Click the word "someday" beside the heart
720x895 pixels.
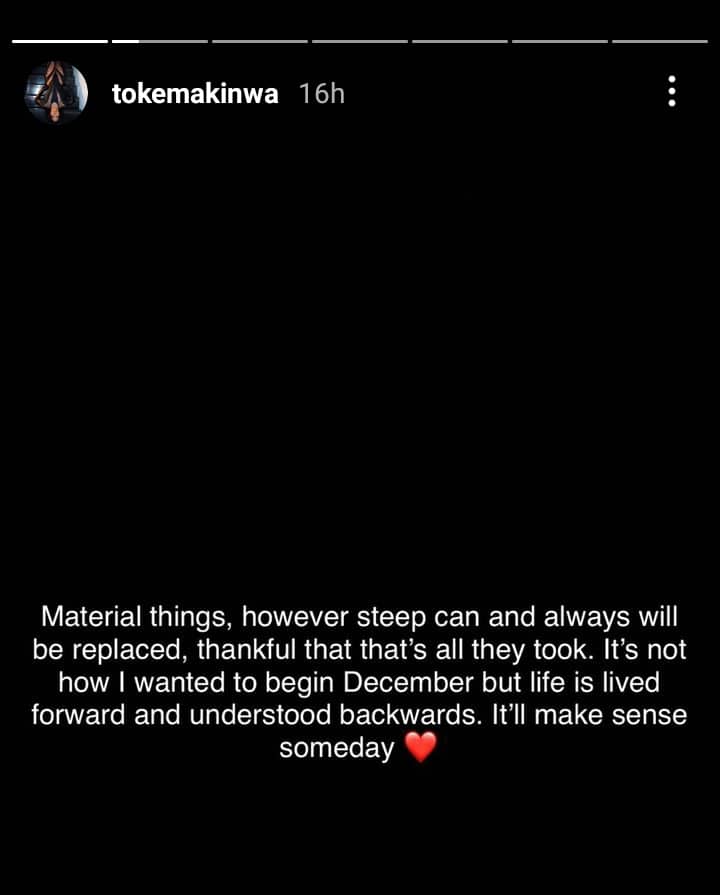[337, 748]
